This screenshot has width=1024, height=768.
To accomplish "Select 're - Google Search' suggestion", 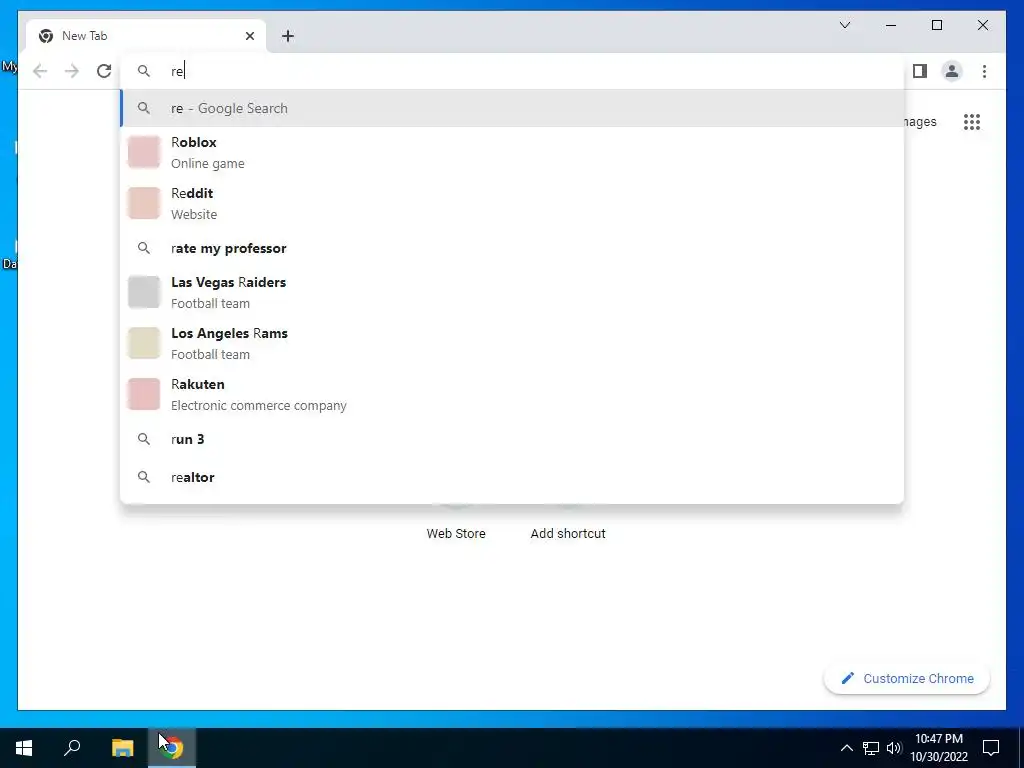I will (513, 108).
